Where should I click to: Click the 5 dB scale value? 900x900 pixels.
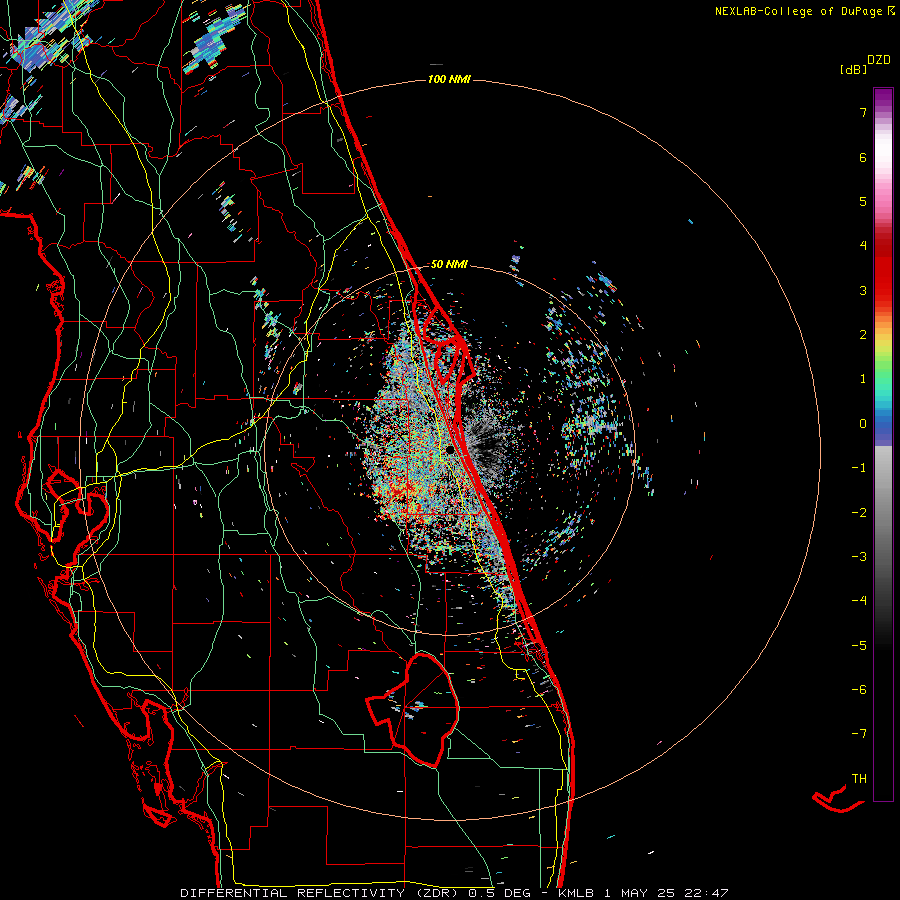click(863, 201)
